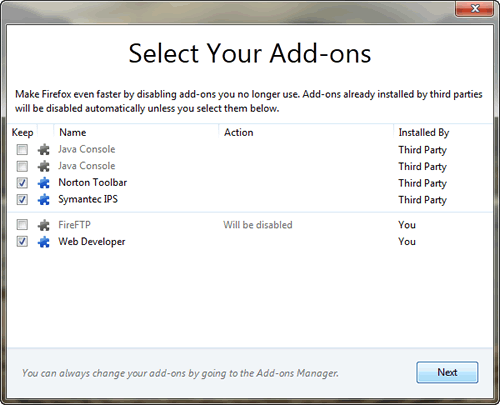
Task: Select the Norton Toolbar name text
Action: (x=93, y=183)
